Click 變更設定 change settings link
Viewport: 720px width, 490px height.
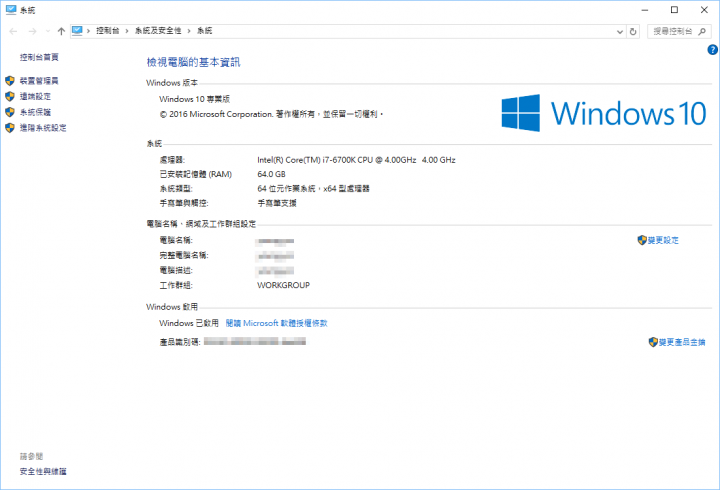663,240
